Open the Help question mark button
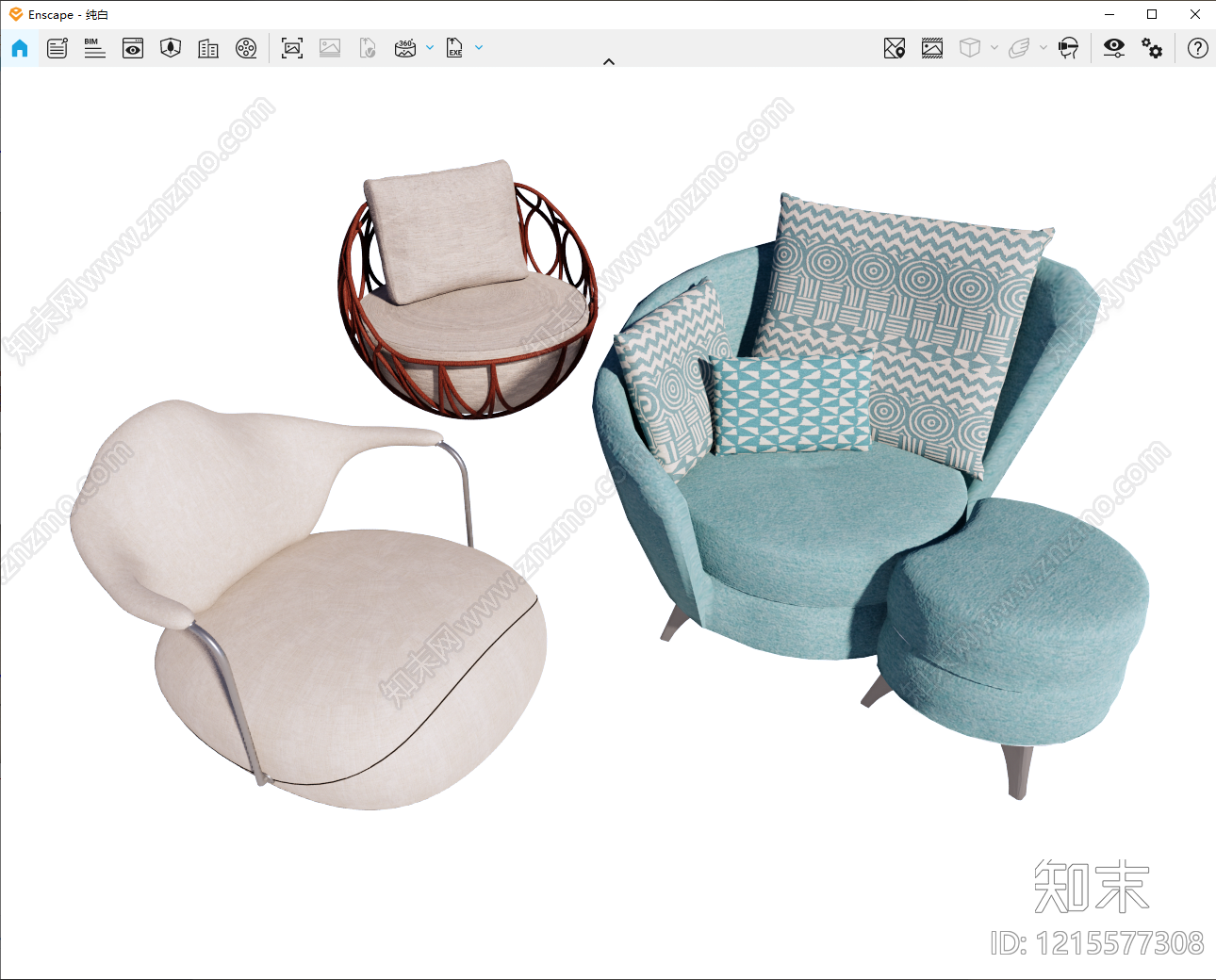The height and width of the screenshot is (980, 1216). point(1198,48)
